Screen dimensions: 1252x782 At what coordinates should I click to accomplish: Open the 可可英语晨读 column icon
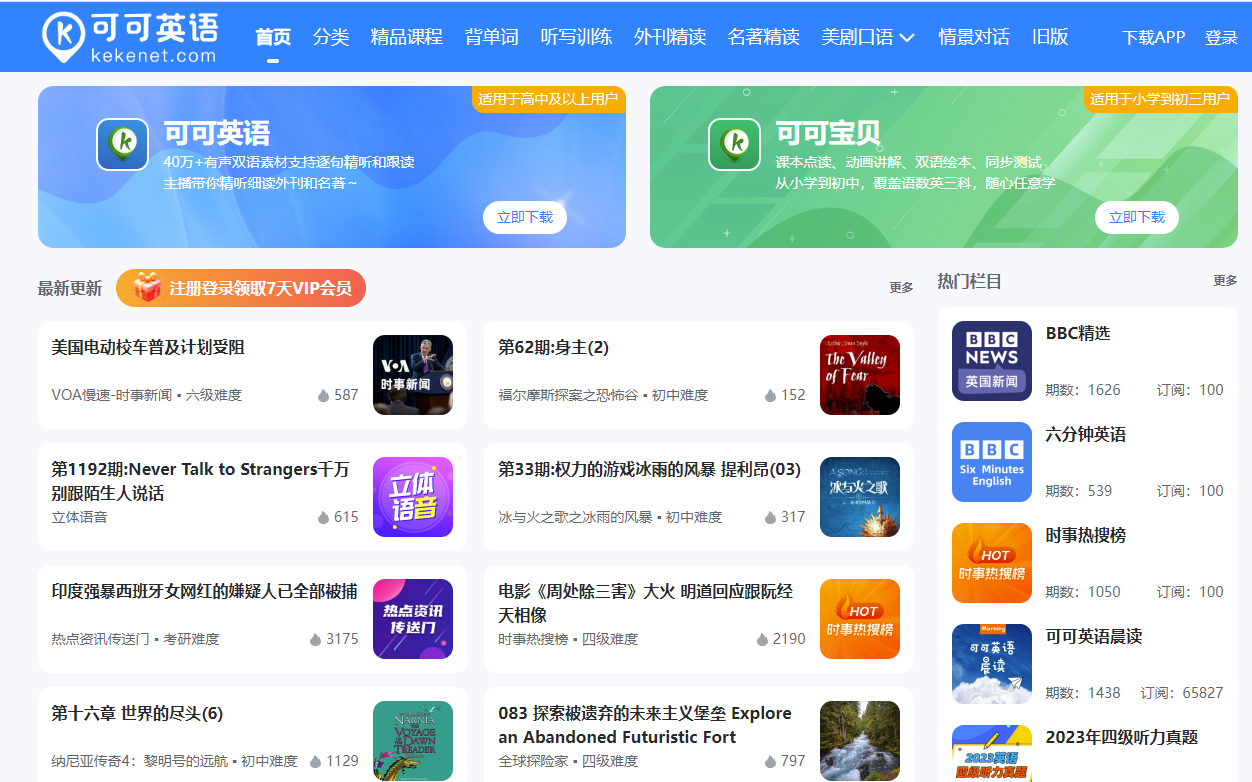coord(991,664)
